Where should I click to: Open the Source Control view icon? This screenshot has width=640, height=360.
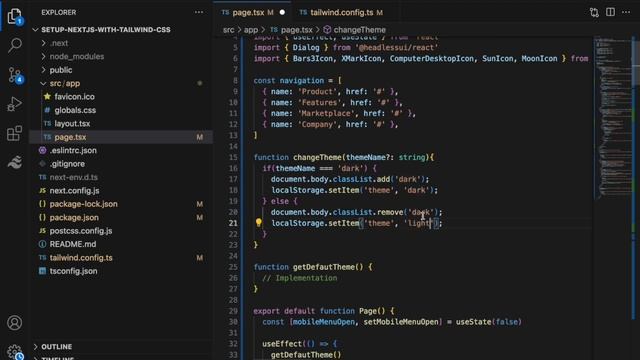click(15, 75)
